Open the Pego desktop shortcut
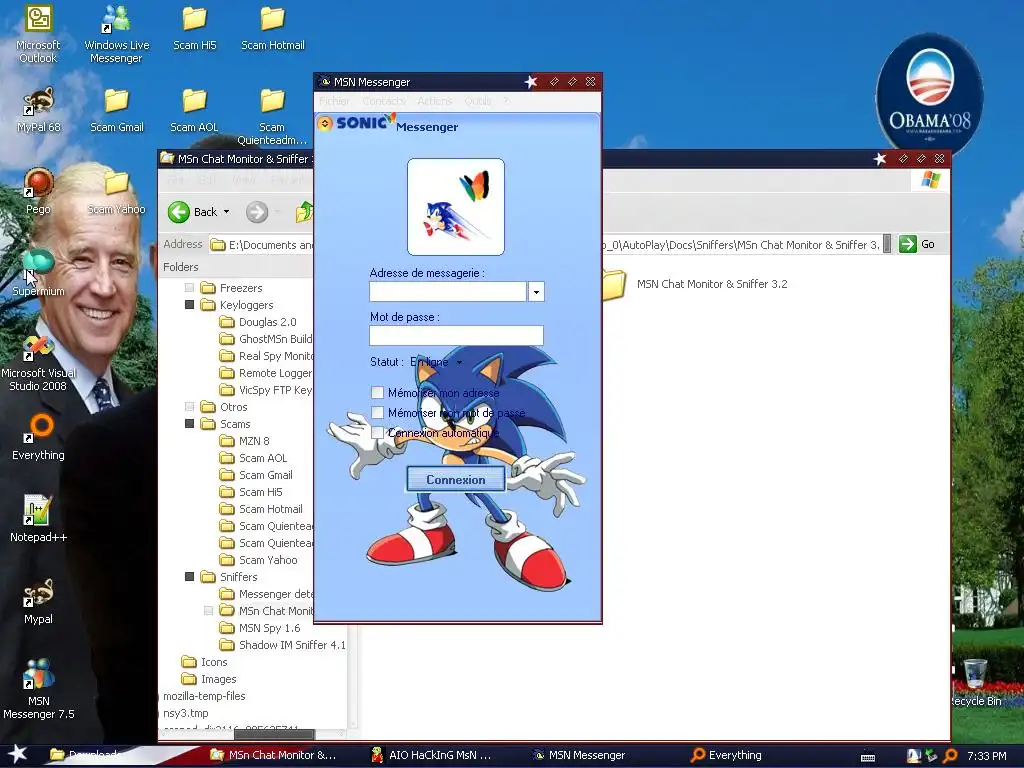 [x=39, y=191]
